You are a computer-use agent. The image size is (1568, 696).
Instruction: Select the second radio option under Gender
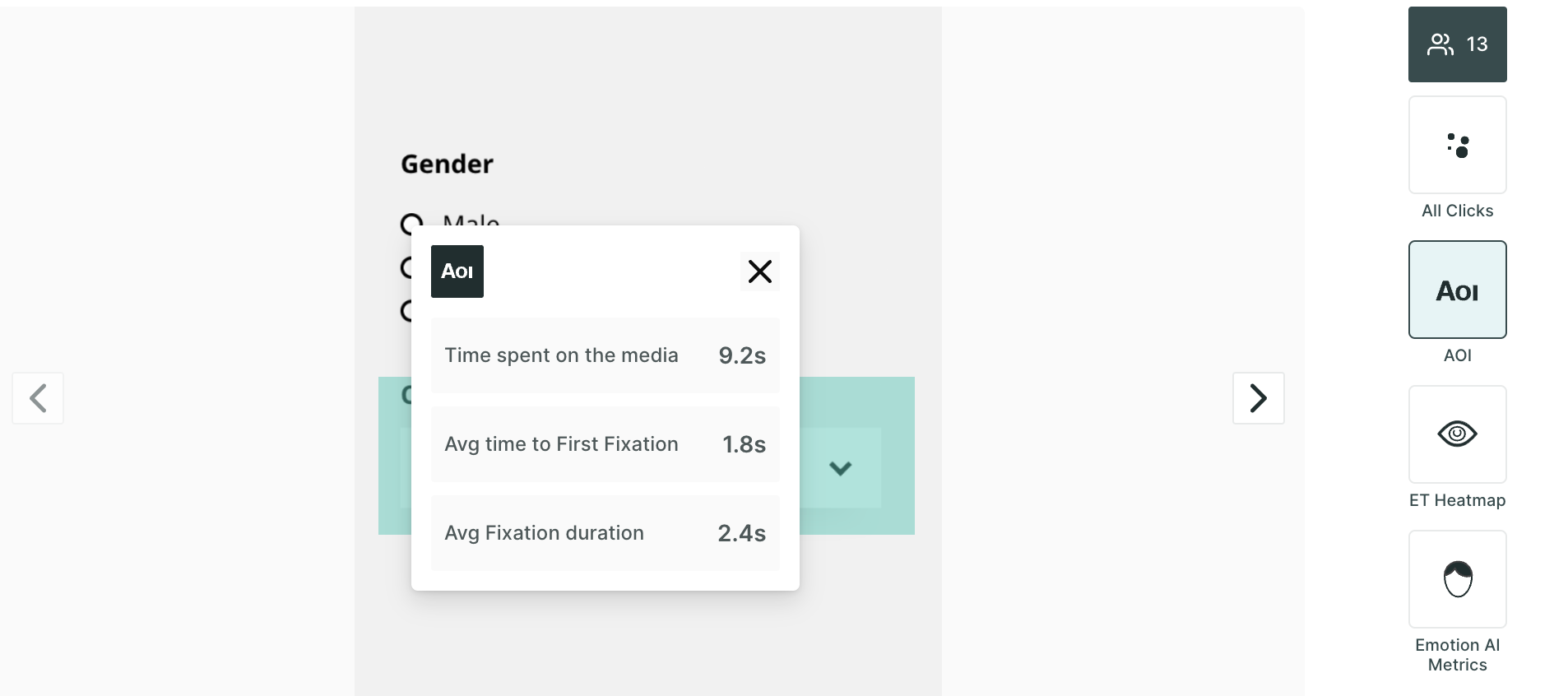click(x=406, y=267)
